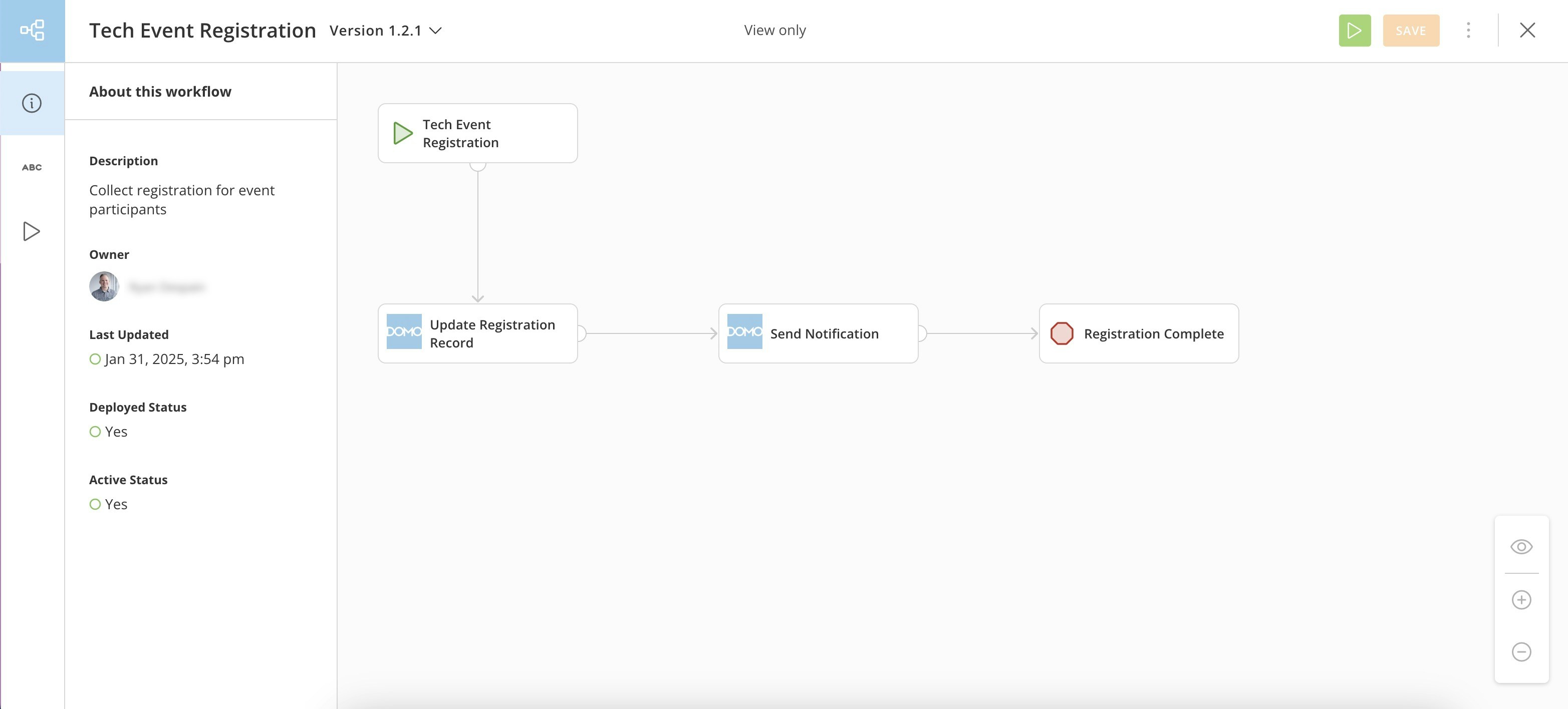
Task: Click the red stop icon on Registration Complete
Action: click(x=1062, y=333)
